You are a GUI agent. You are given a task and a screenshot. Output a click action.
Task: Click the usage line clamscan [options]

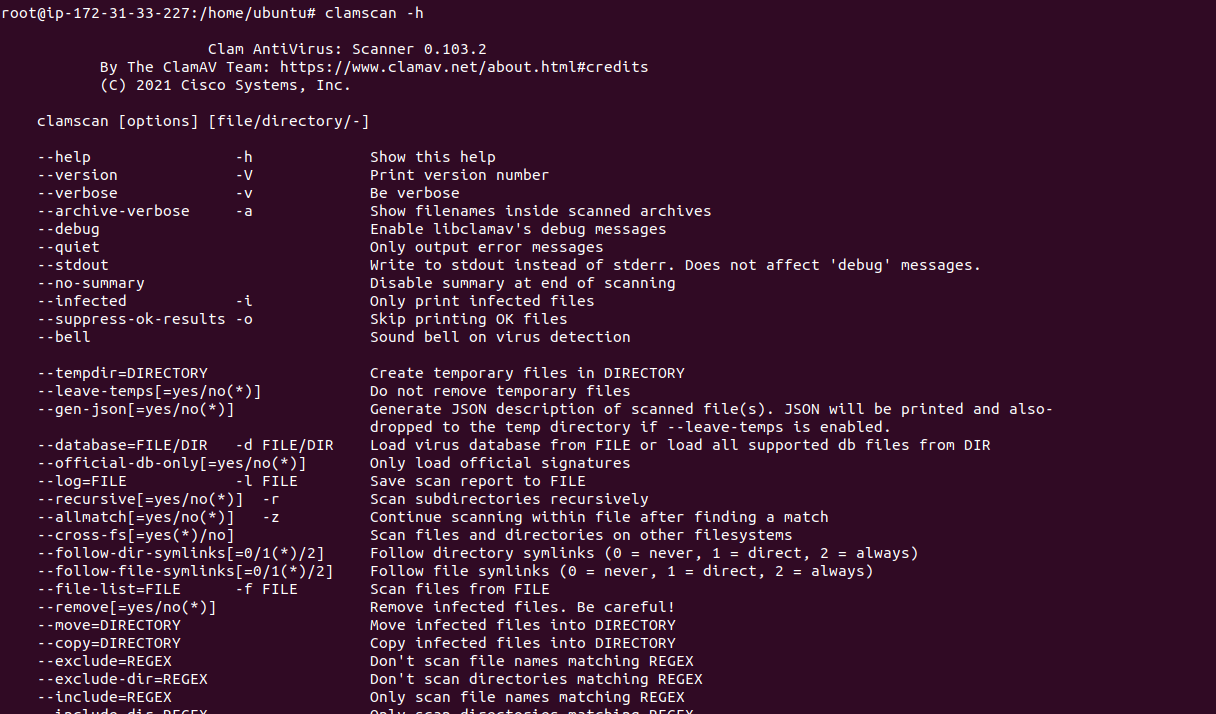(203, 121)
